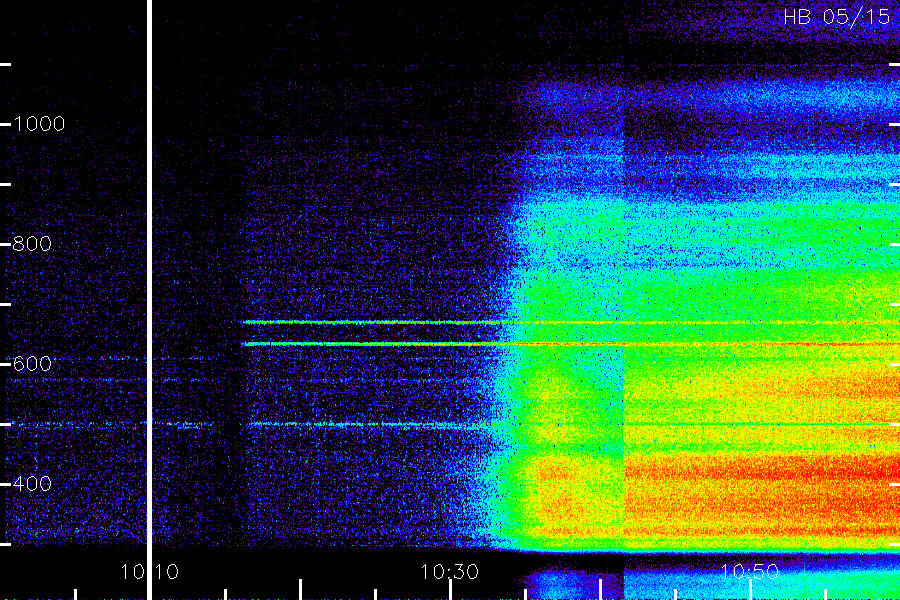Viewport: 900px width, 600px height.
Task: Click the white vertical time cursor line
Action: (x=149, y=300)
